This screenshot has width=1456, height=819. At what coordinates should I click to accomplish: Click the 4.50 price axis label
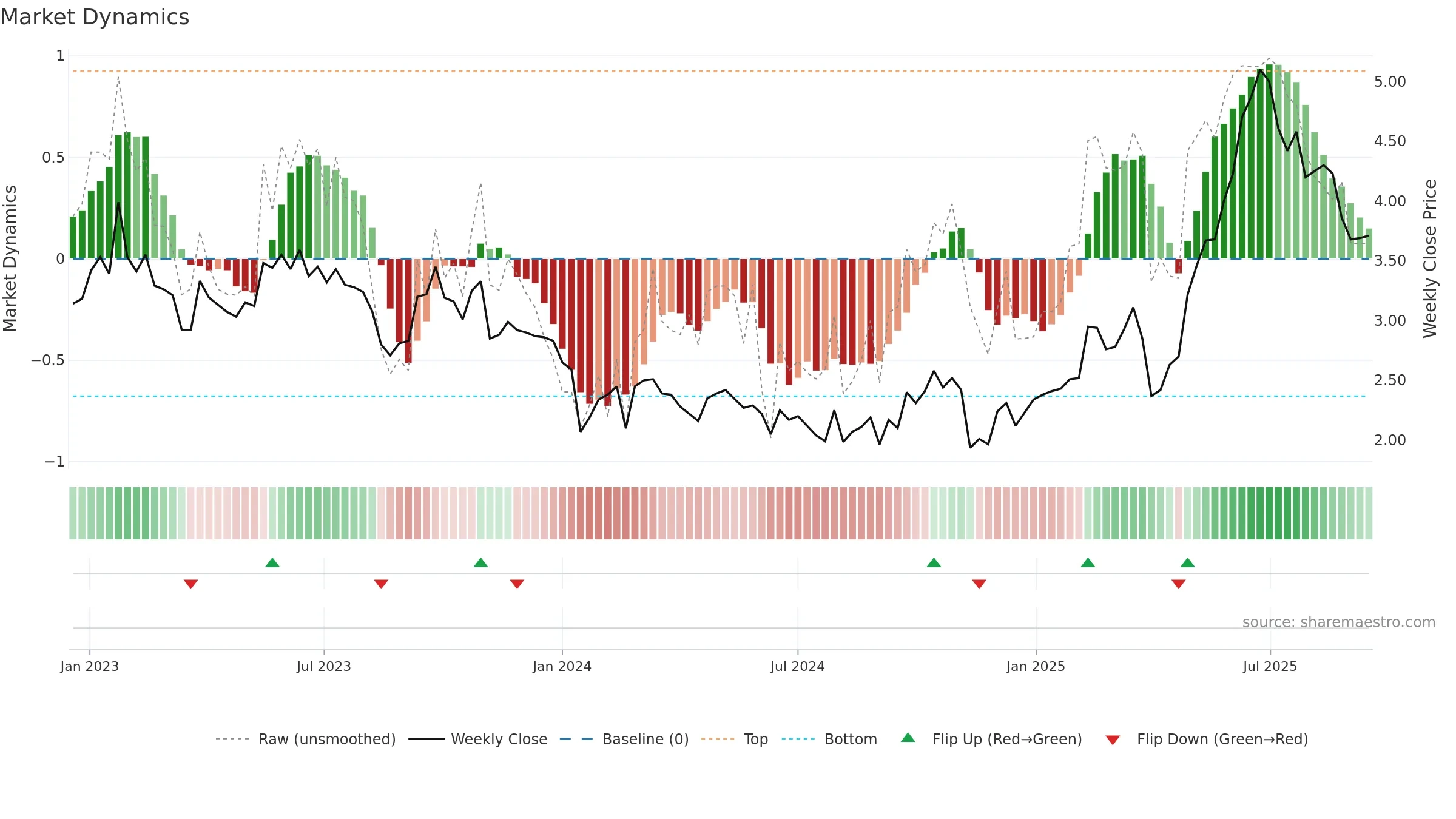(1390, 141)
